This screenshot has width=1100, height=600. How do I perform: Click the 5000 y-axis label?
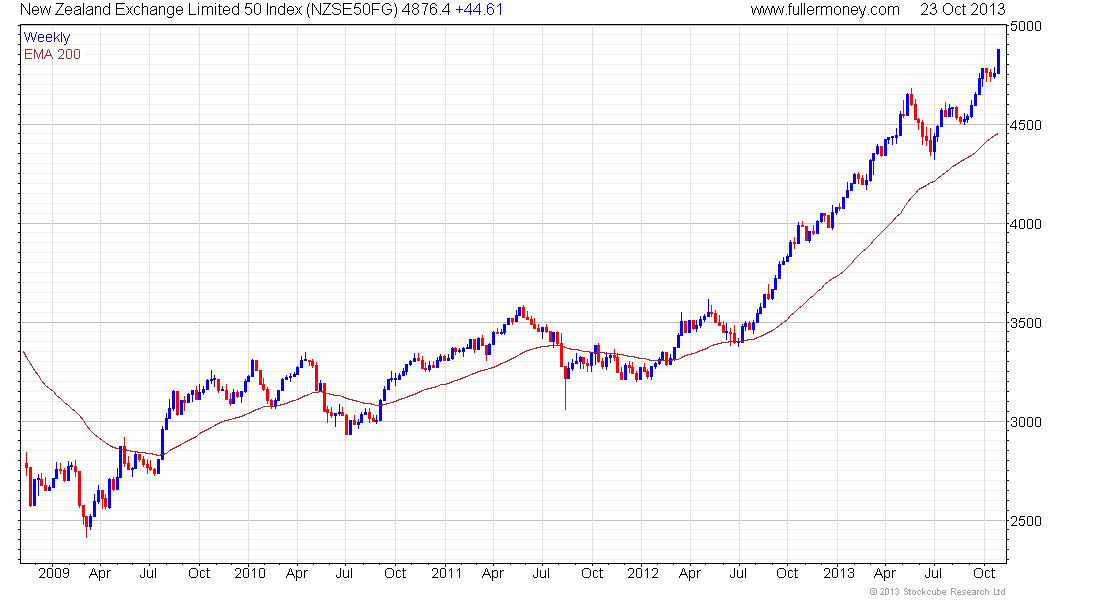click(1027, 26)
